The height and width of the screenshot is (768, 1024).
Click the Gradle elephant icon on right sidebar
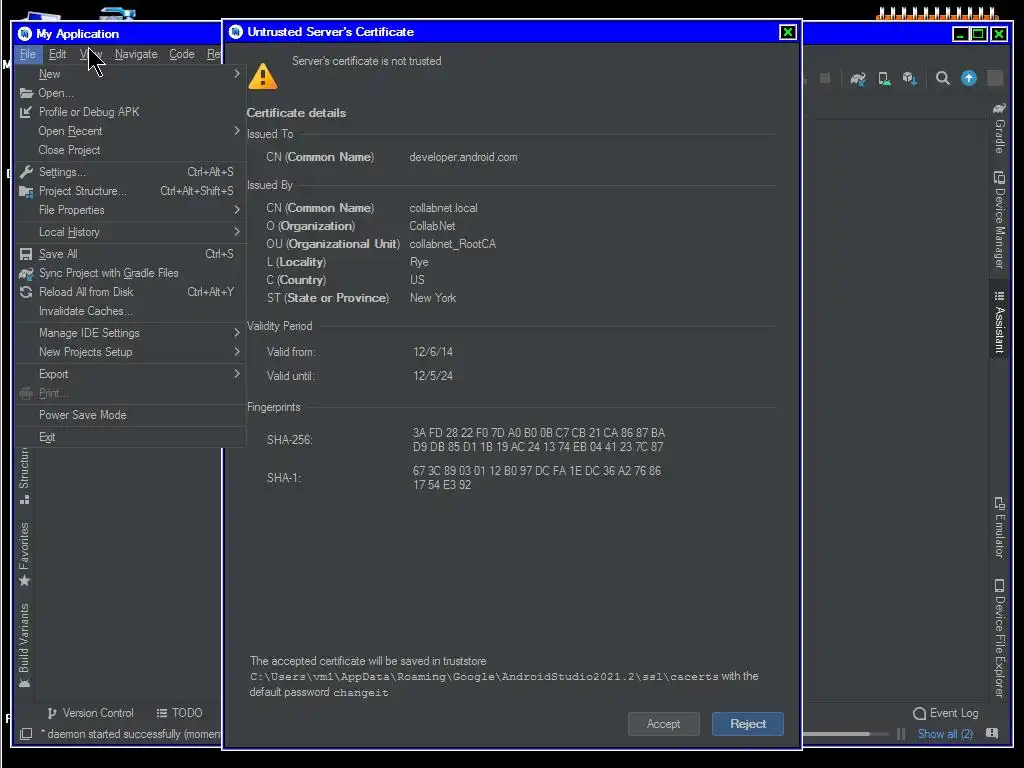(999, 108)
